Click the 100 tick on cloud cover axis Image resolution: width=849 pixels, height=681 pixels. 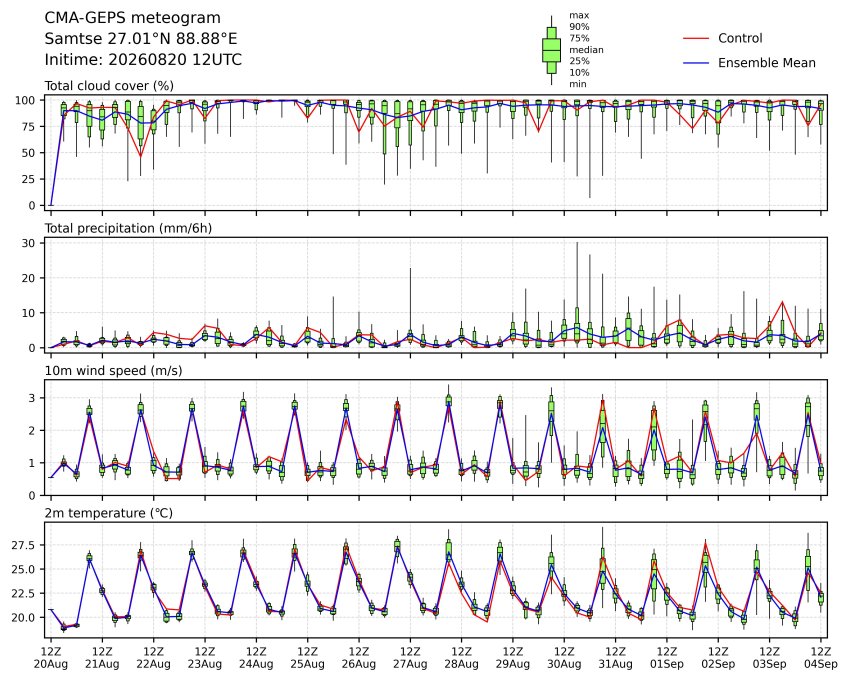25,101
